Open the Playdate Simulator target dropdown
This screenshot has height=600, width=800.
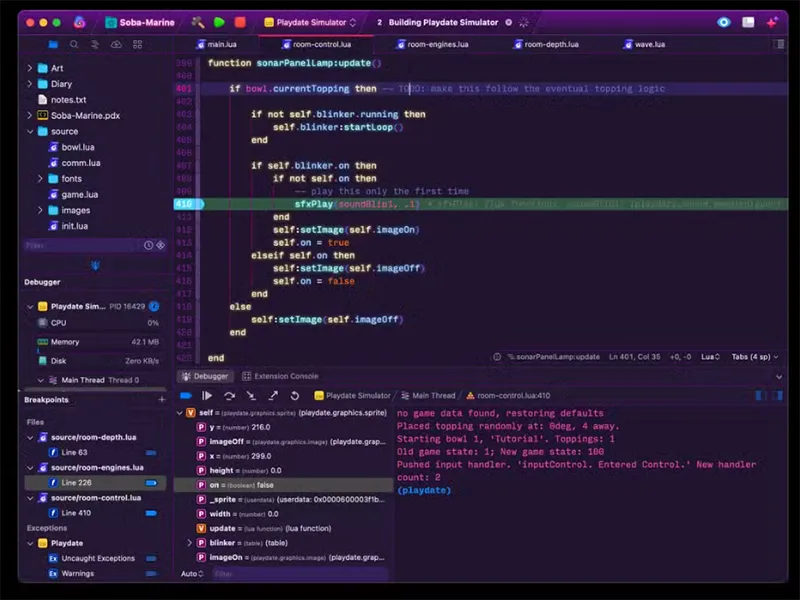(310, 21)
